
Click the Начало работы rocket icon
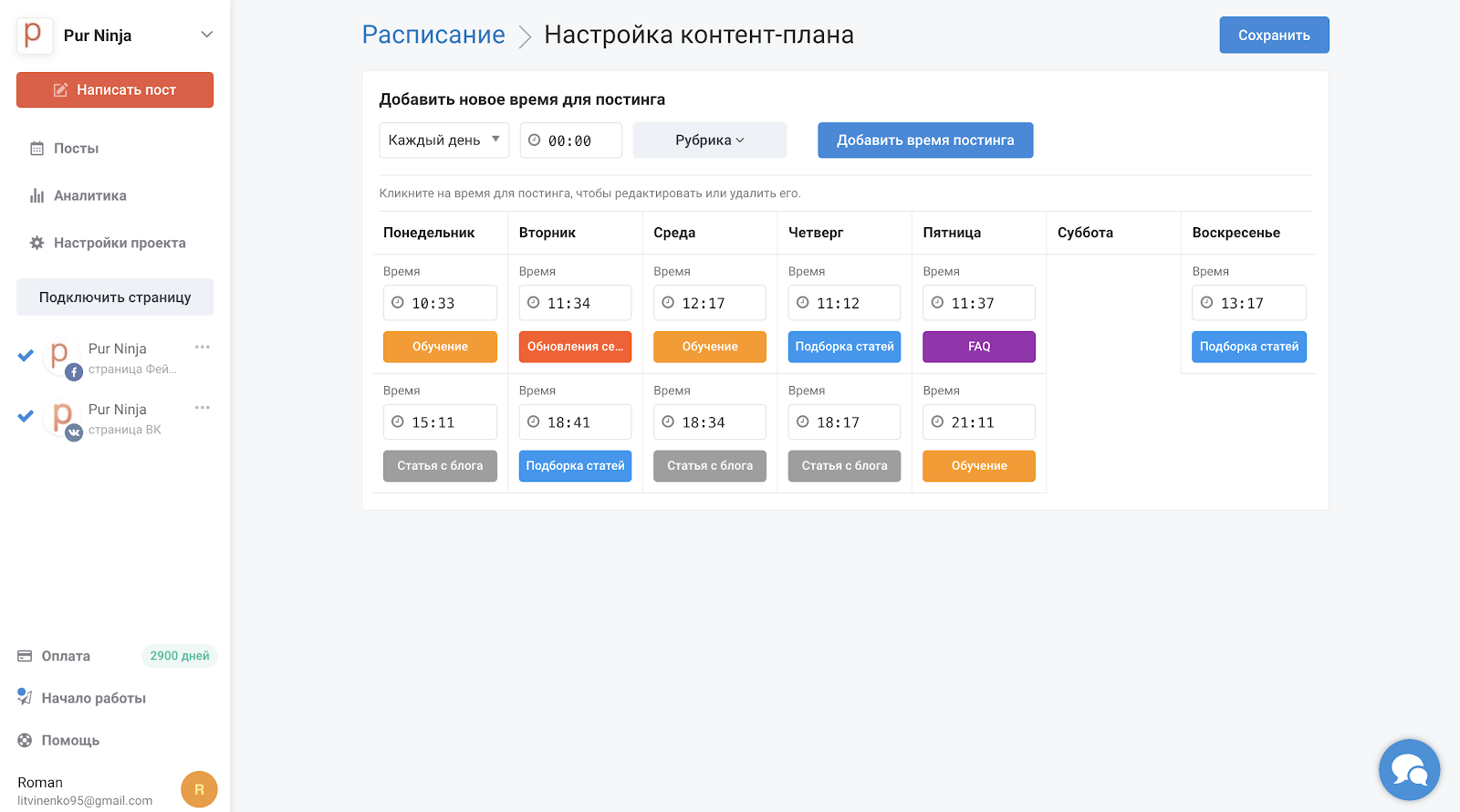[25, 697]
